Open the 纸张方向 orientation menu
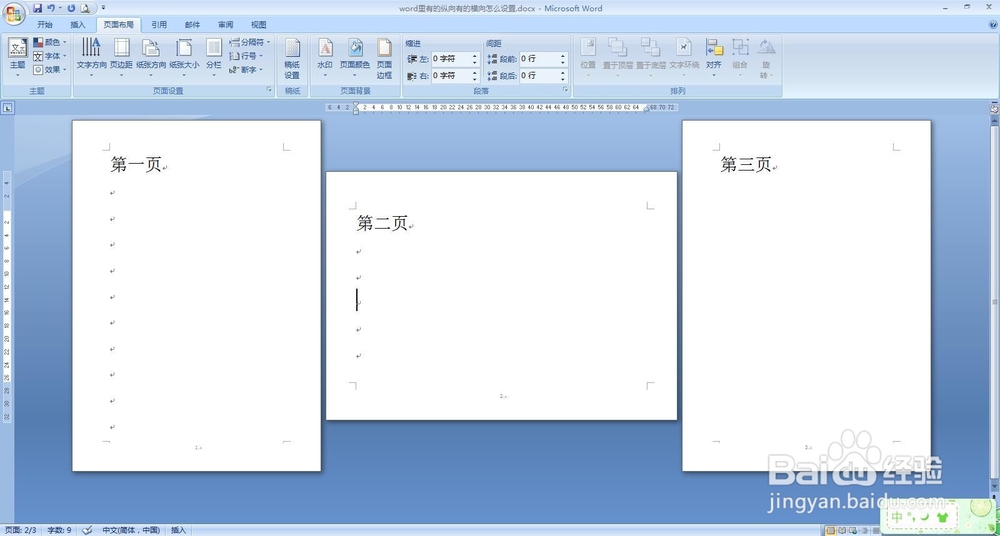Viewport: 1000px width, 536px height. click(151, 57)
